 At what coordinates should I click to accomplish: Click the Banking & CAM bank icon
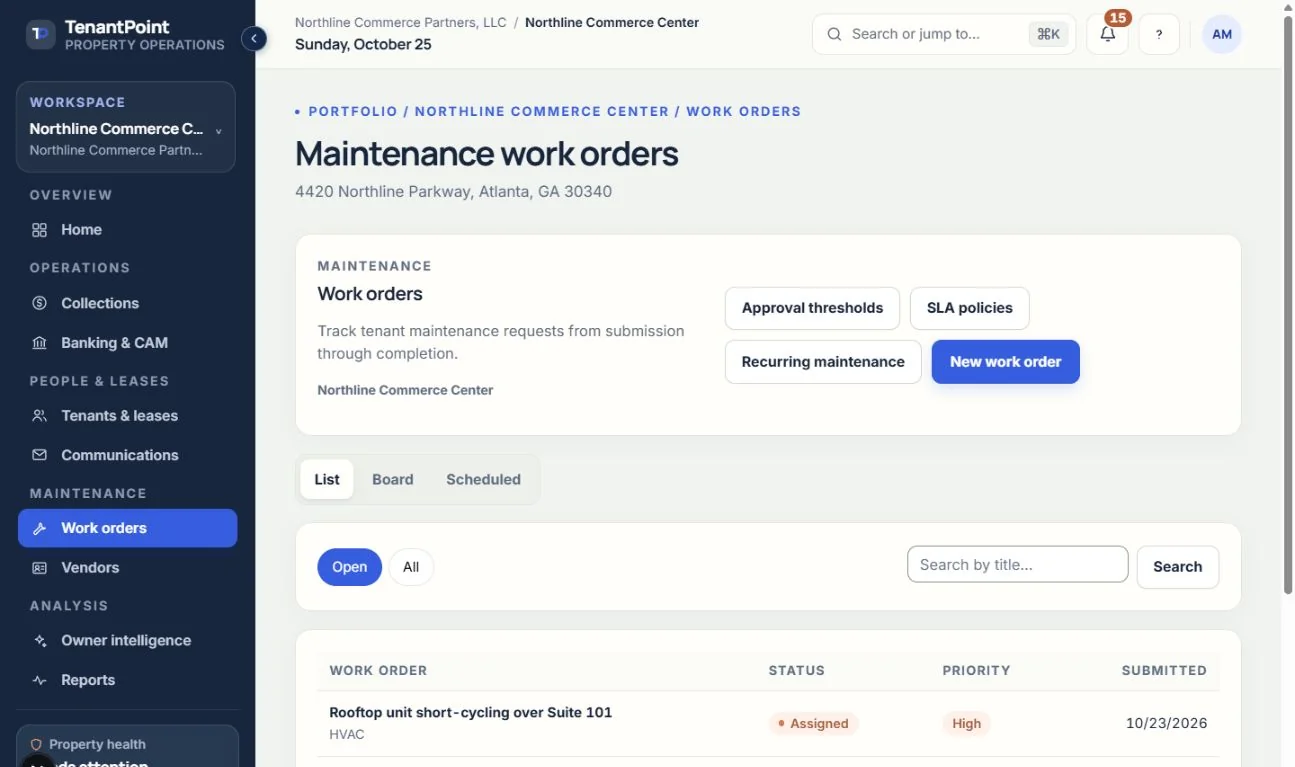click(40, 343)
